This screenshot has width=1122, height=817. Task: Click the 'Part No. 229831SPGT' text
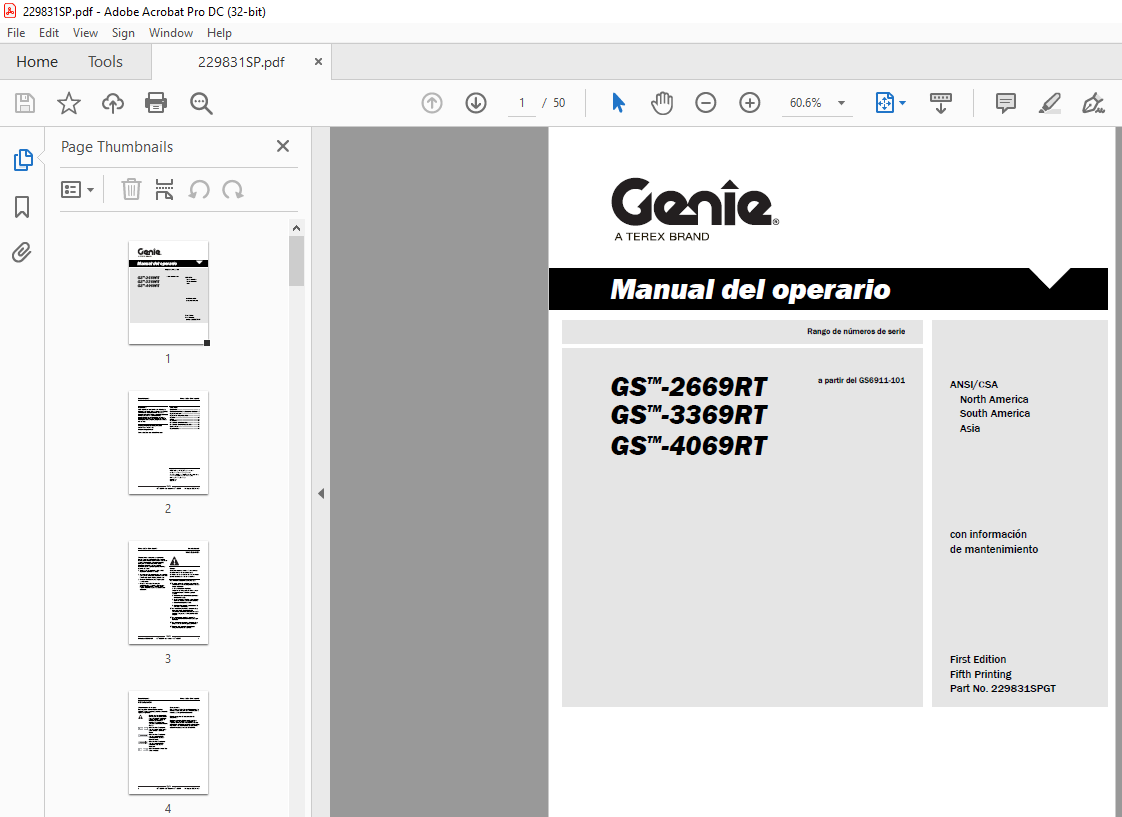pos(1003,689)
